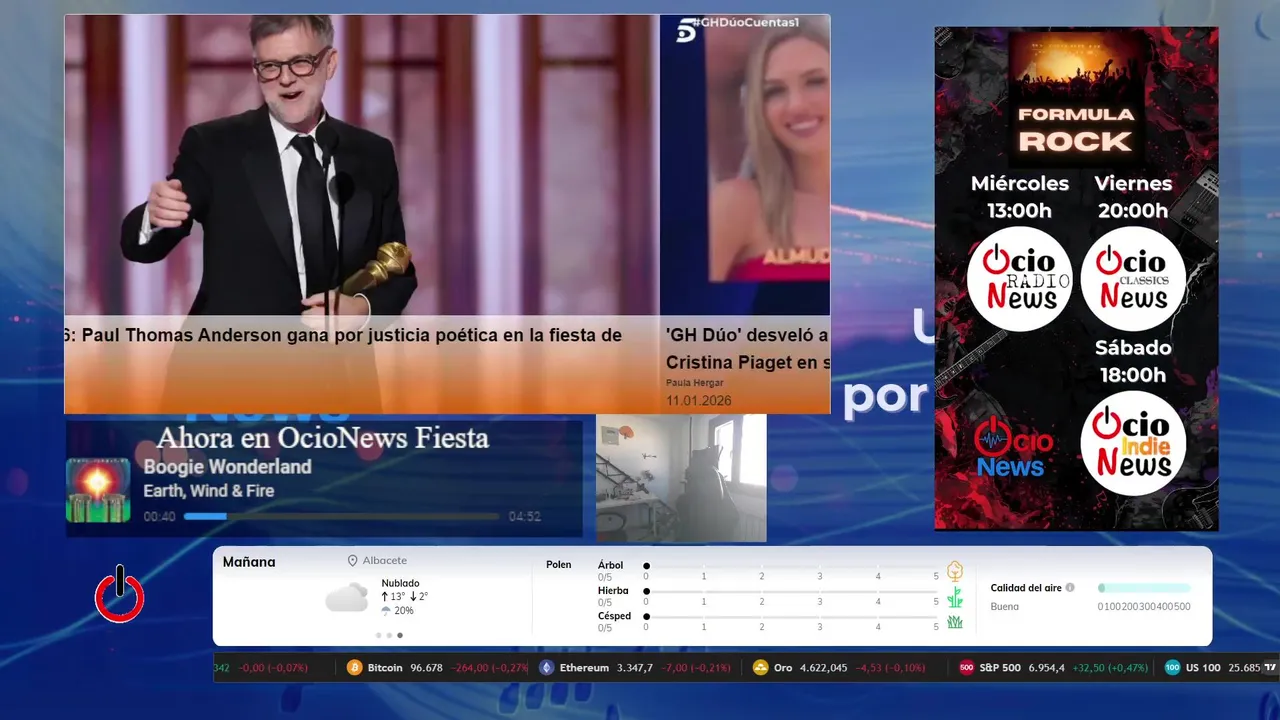
Task: Click the total track time 04:52
Action: [x=524, y=517]
